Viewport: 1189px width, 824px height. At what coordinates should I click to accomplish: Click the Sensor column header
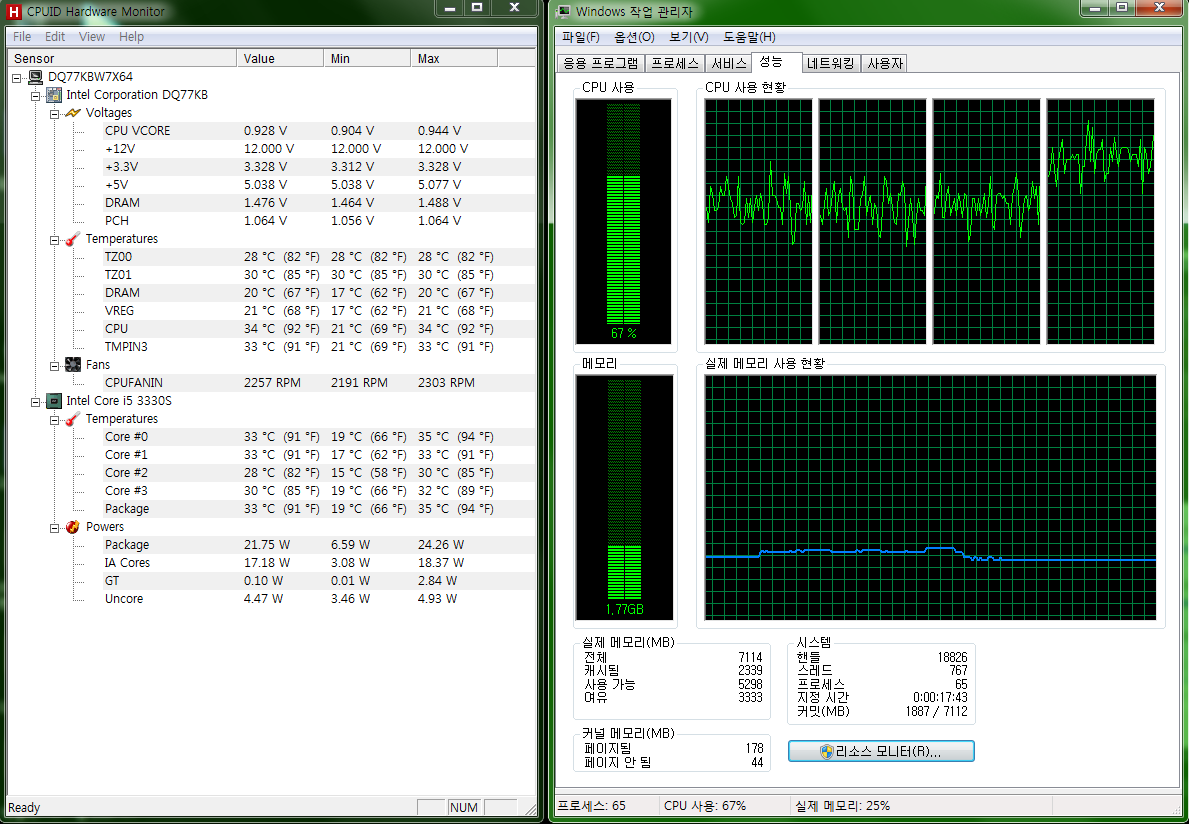122,58
